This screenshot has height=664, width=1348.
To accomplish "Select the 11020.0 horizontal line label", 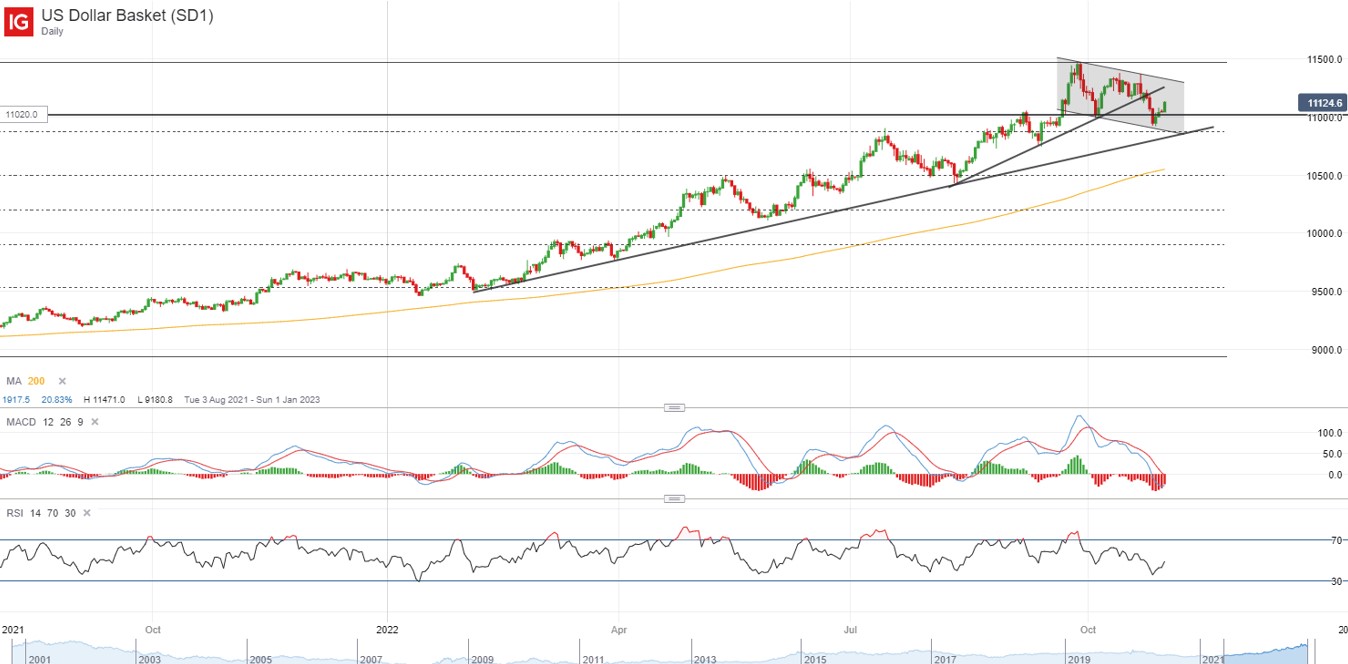I will point(21,115).
